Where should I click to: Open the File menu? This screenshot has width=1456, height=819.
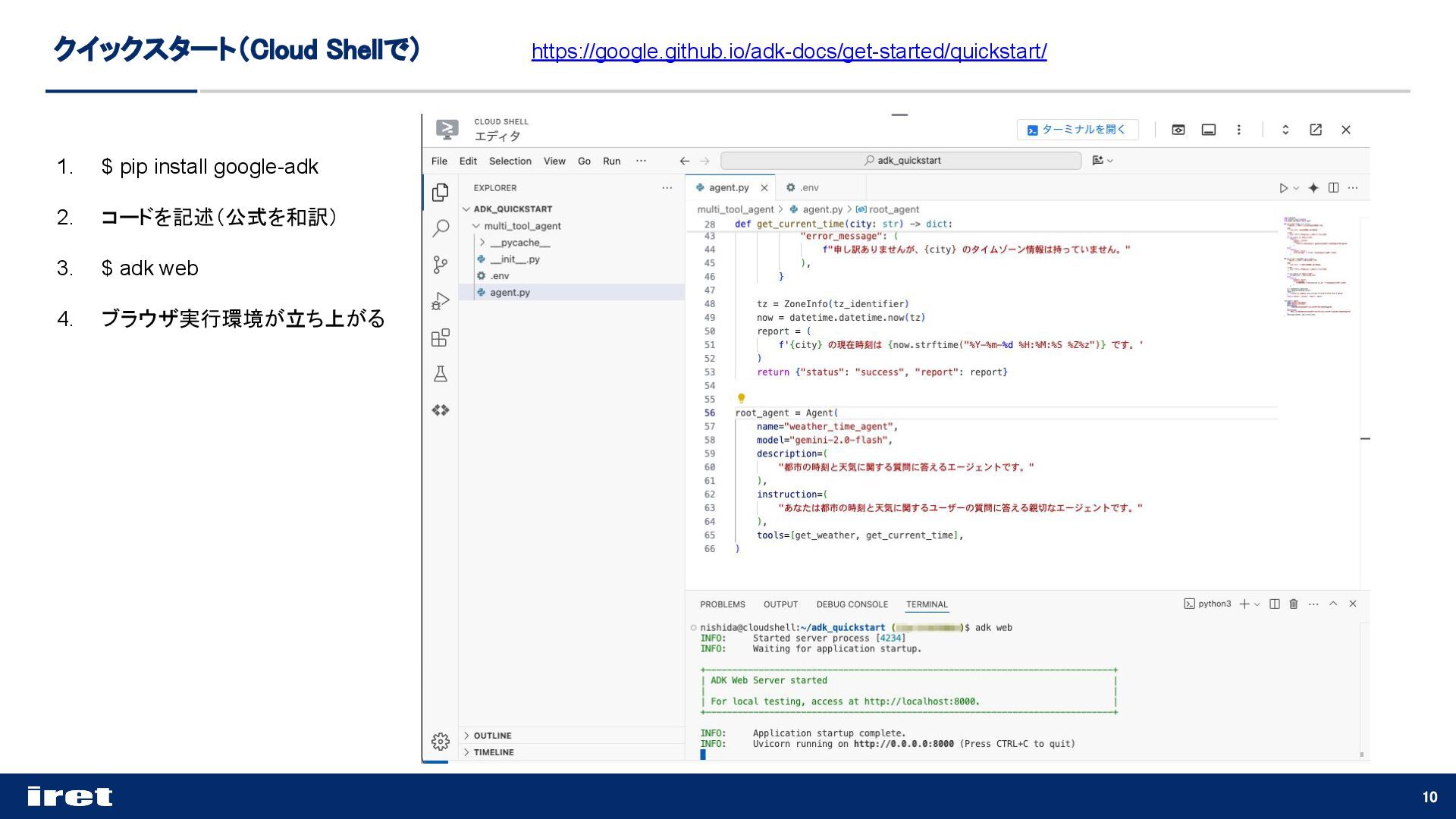tap(439, 161)
